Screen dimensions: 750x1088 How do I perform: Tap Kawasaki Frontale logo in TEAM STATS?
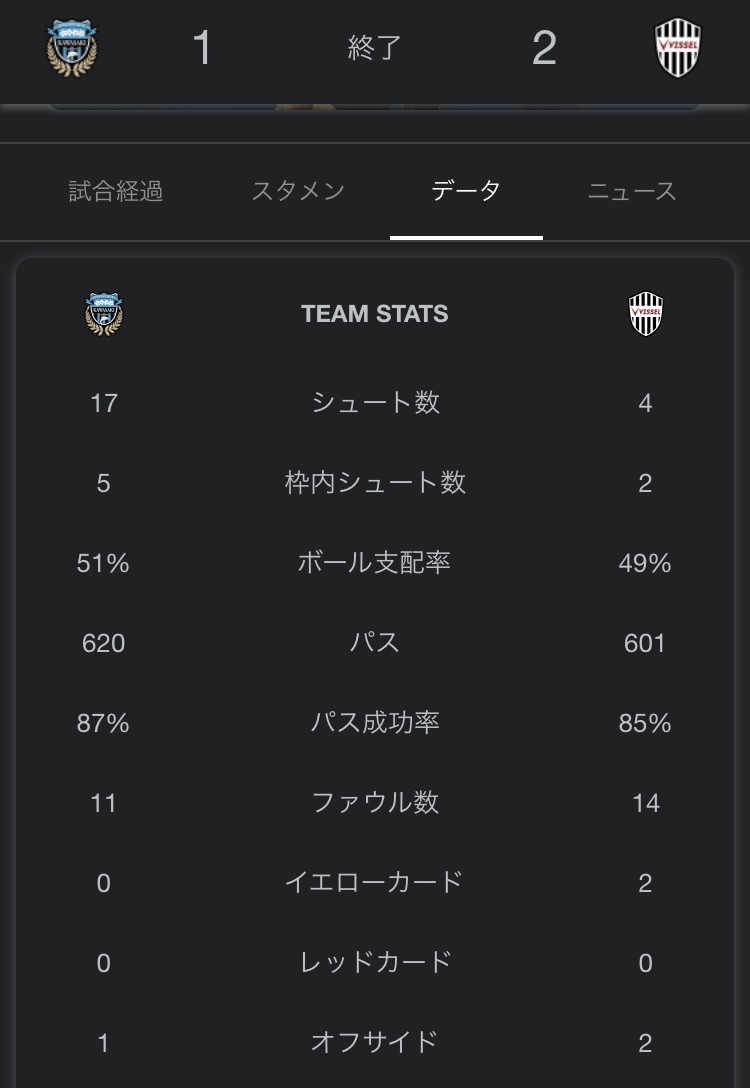[x=103, y=314]
